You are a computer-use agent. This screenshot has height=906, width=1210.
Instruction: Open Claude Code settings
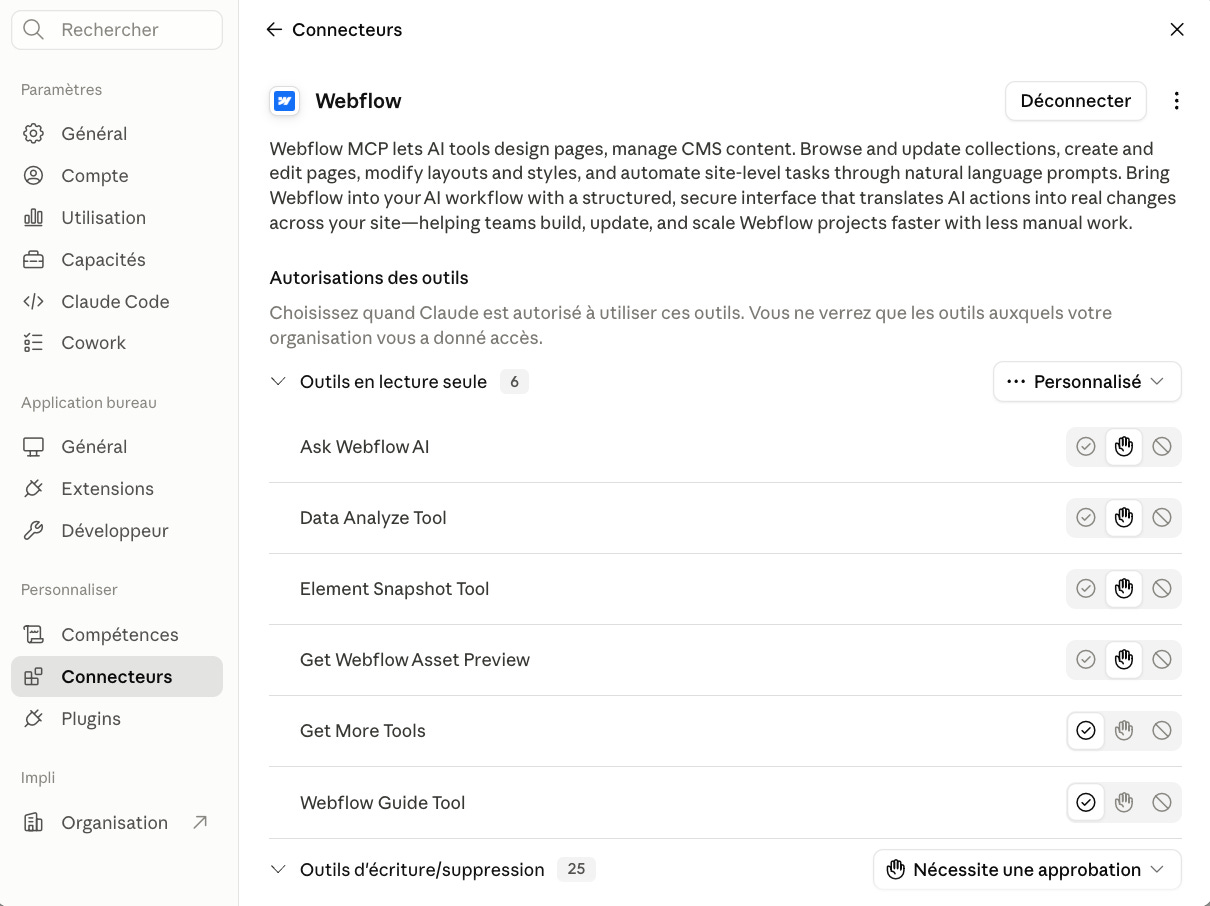point(117,301)
